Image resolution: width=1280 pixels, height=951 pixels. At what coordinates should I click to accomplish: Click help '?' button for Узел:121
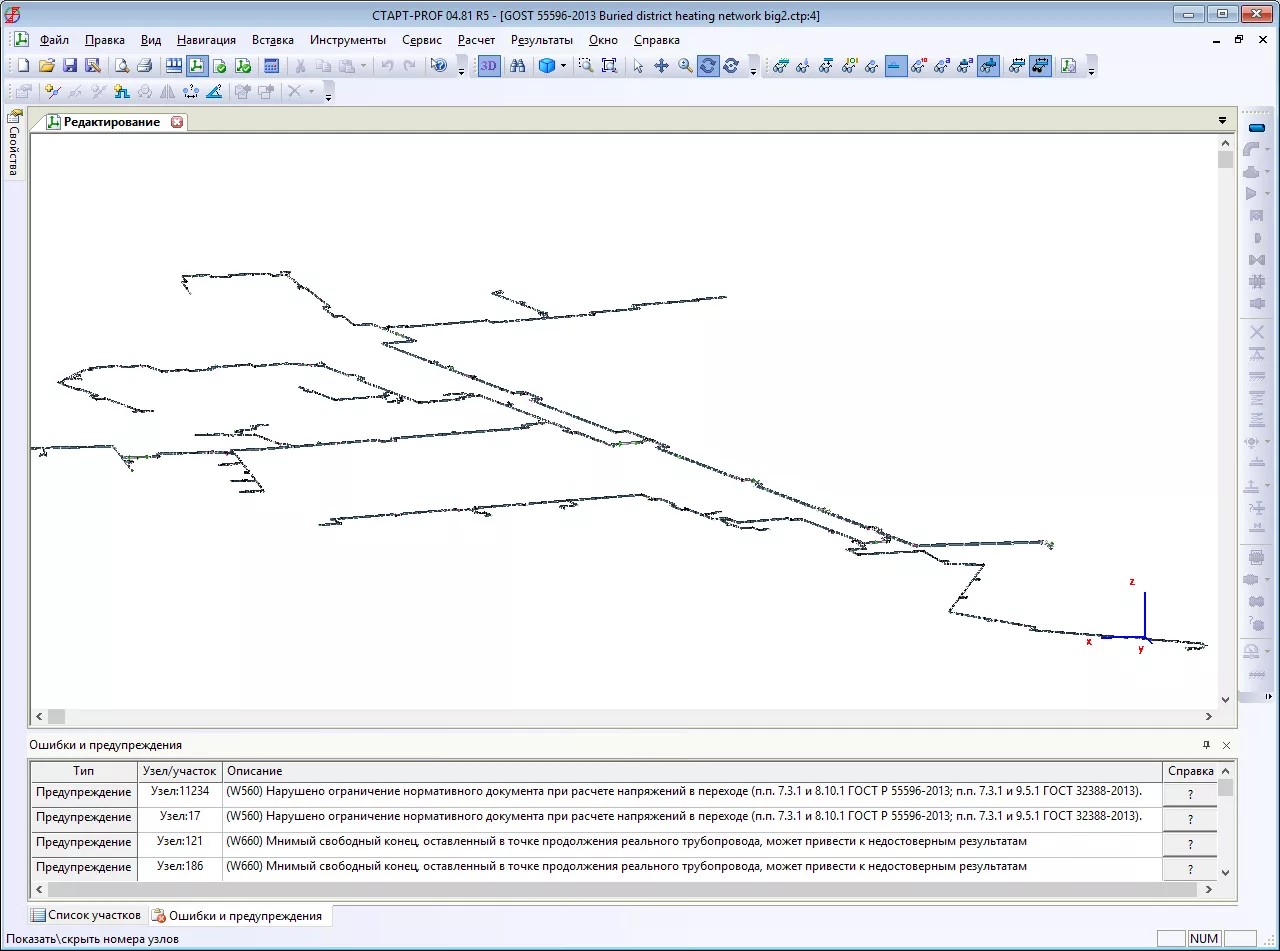click(x=1190, y=844)
